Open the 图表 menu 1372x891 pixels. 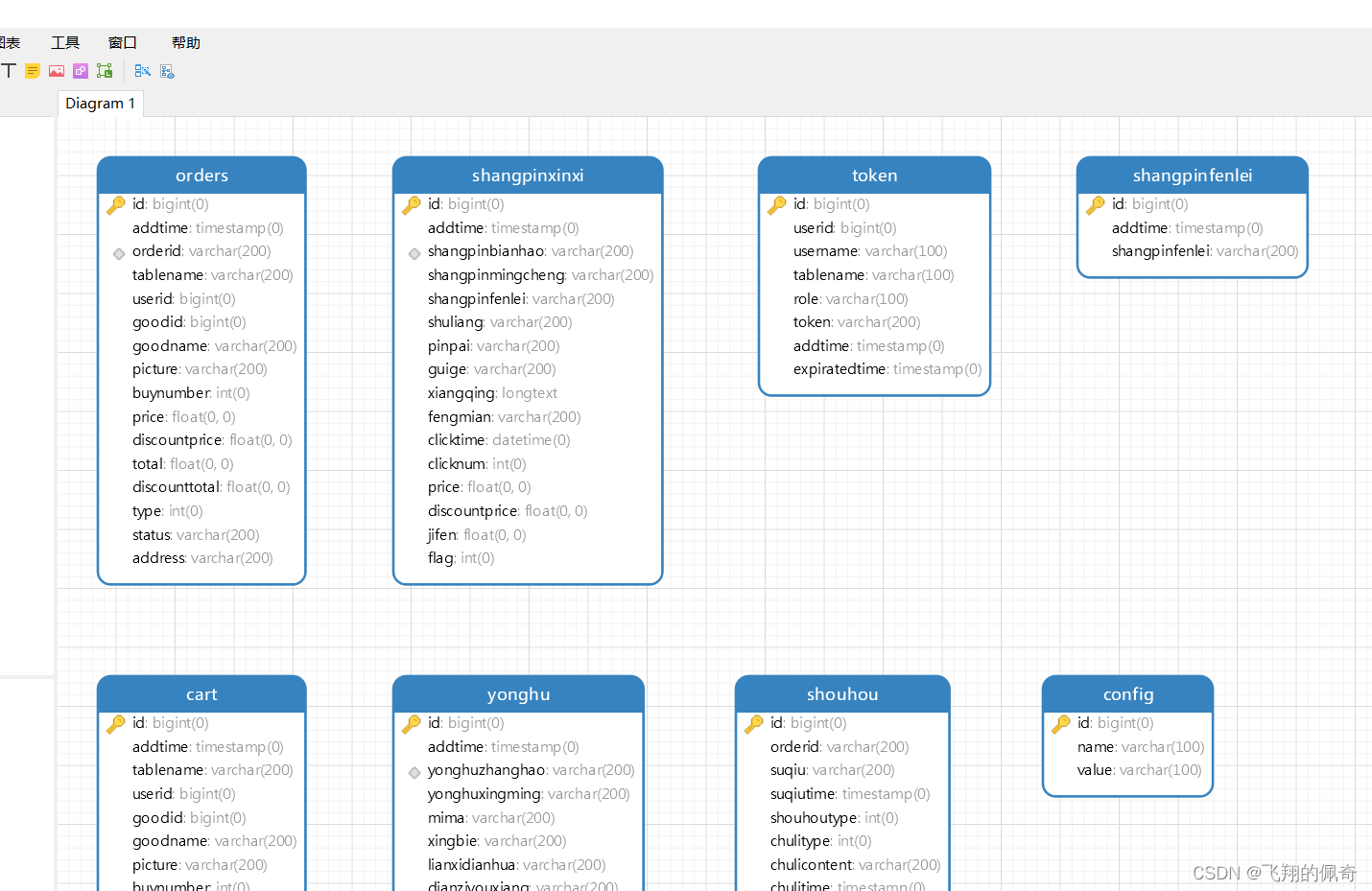click(x=10, y=42)
